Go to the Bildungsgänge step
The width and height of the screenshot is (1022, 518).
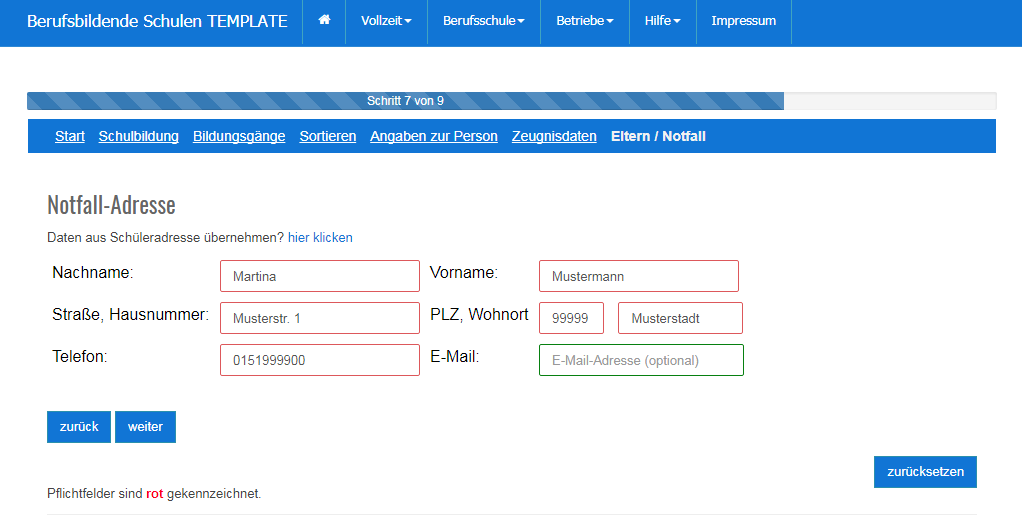click(239, 136)
